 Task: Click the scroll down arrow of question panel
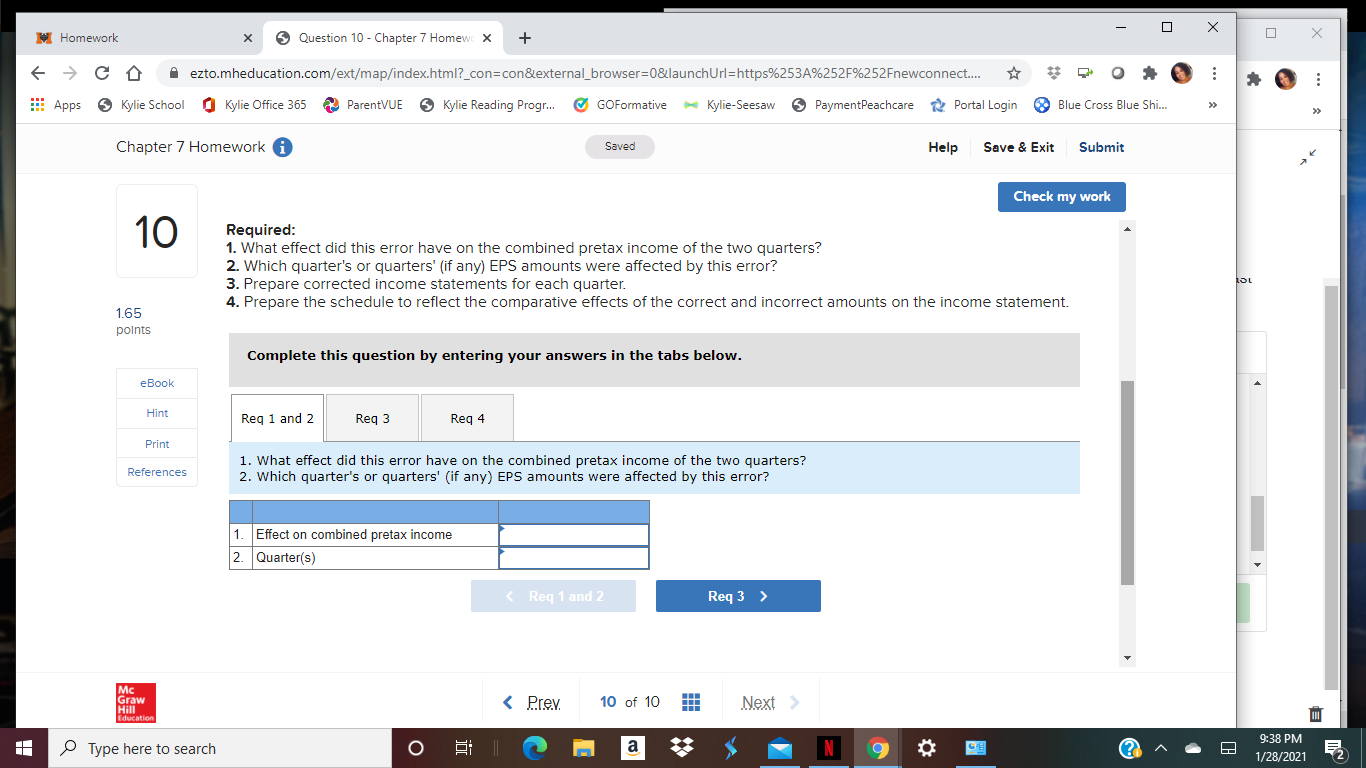[1127, 659]
